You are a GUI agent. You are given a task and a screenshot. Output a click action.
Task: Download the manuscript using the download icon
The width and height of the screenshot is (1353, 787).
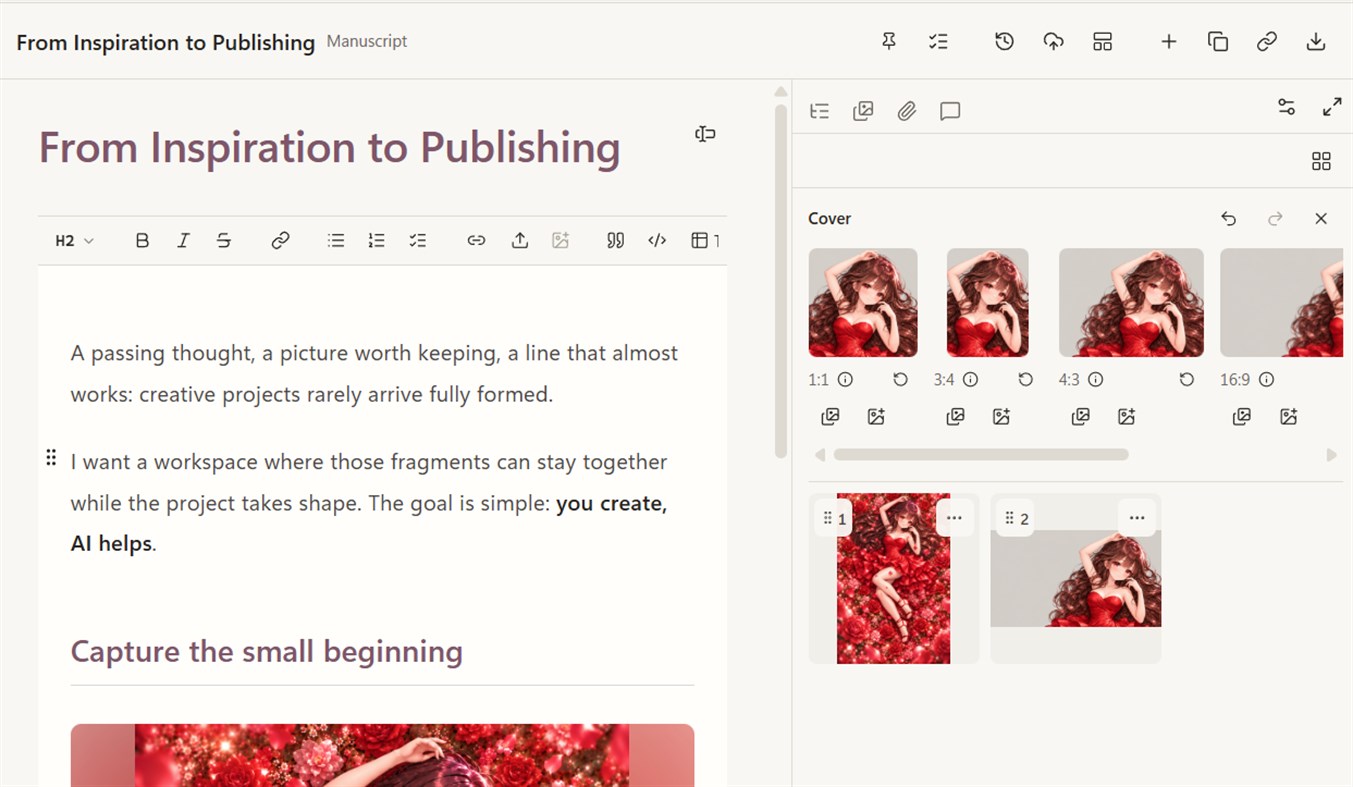(1316, 41)
